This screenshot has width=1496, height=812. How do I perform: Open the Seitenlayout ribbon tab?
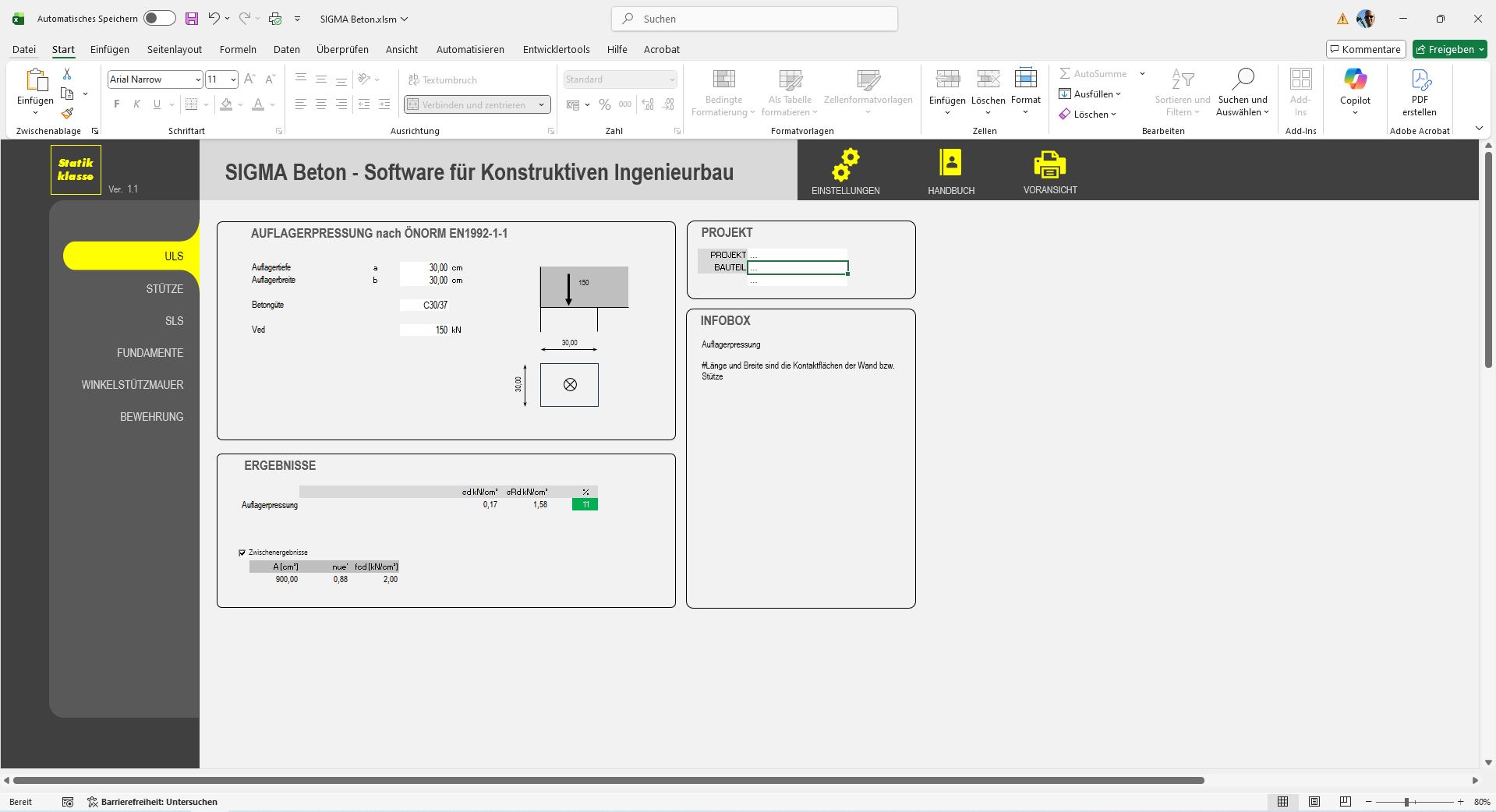tap(174, 49)
